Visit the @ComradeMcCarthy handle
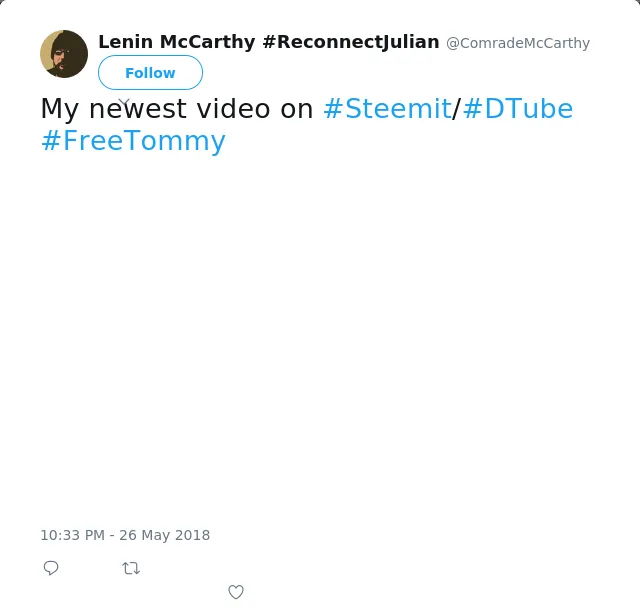The image size is (640, 608). click(518, 43)
